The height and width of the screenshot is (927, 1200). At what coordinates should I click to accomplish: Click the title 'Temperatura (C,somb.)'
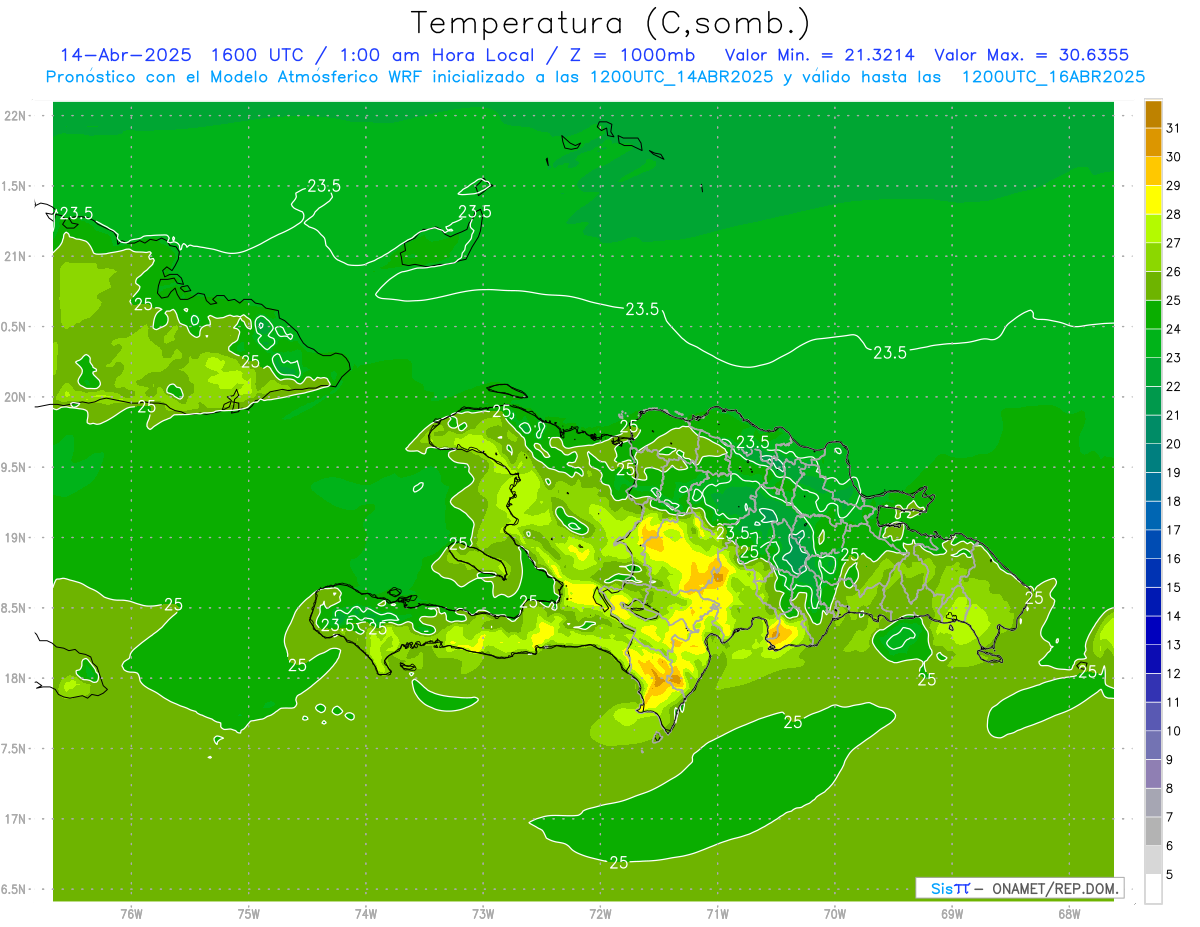point(610,23)
